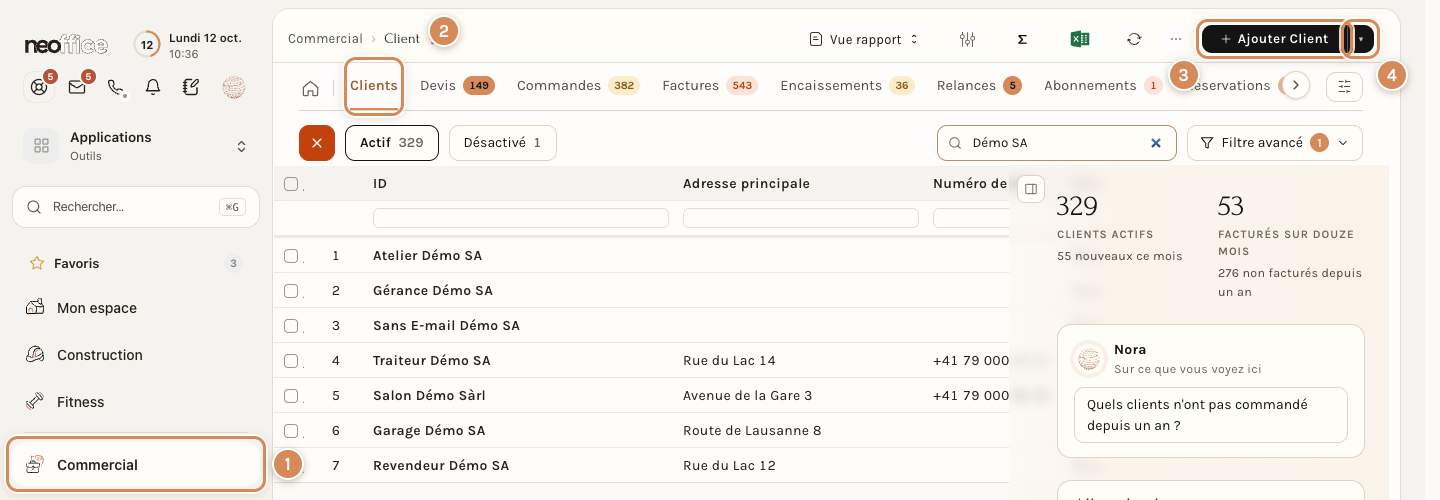Clear the Démo SA search text
The image size is (1440, 500).
(1156, 143)
